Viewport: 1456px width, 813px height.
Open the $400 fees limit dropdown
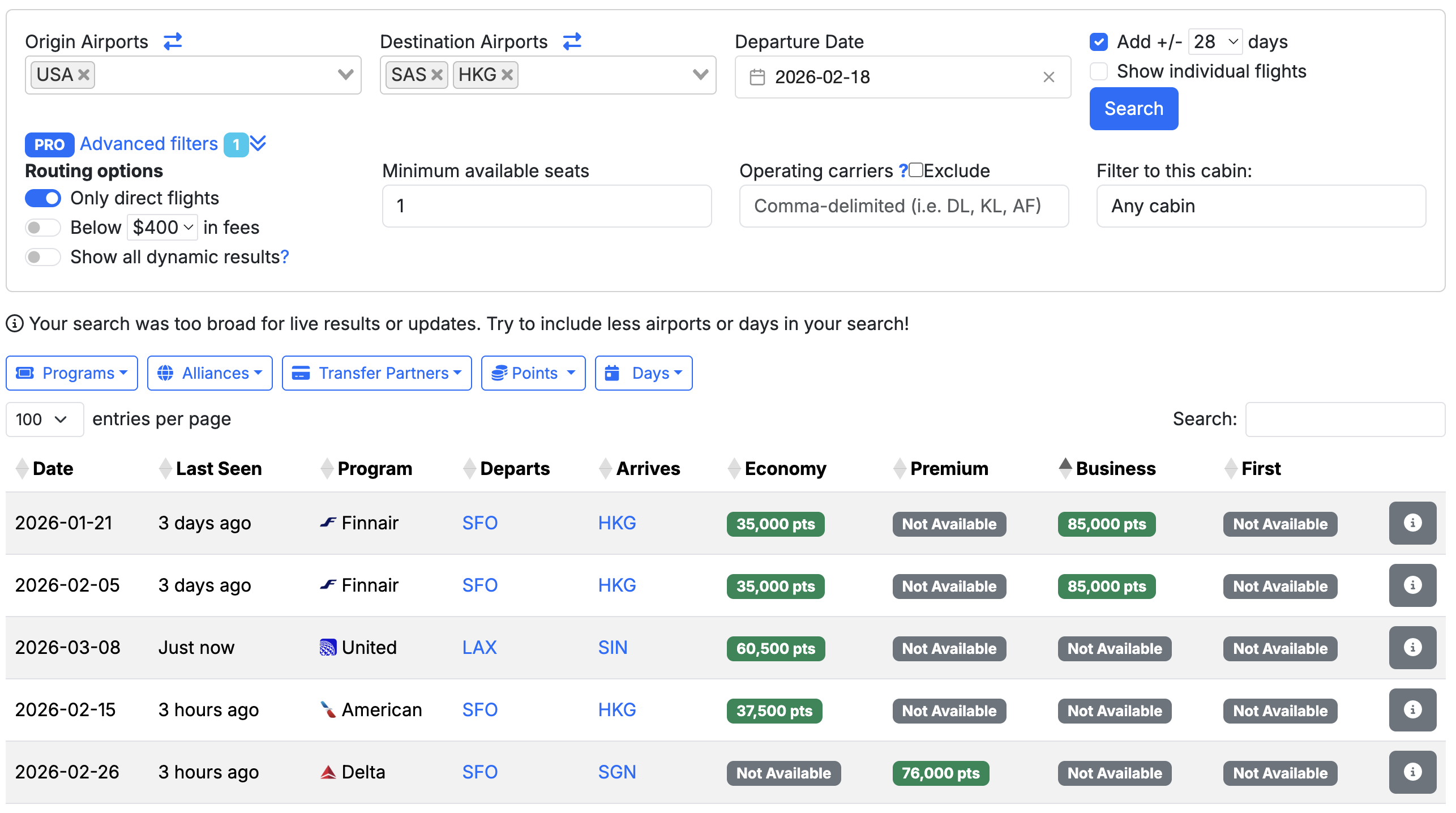[x=162, y=228]
